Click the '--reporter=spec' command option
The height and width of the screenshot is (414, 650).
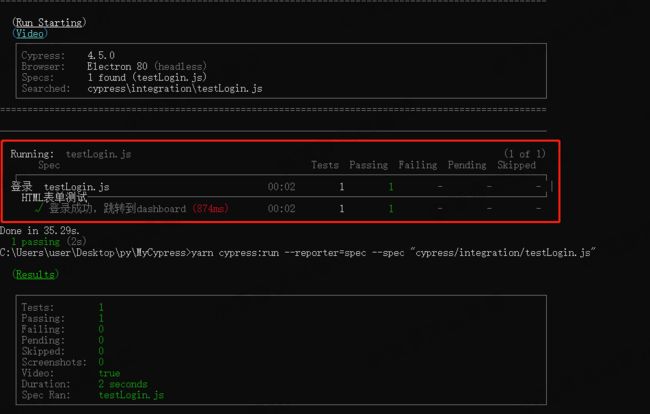[325, 252]
